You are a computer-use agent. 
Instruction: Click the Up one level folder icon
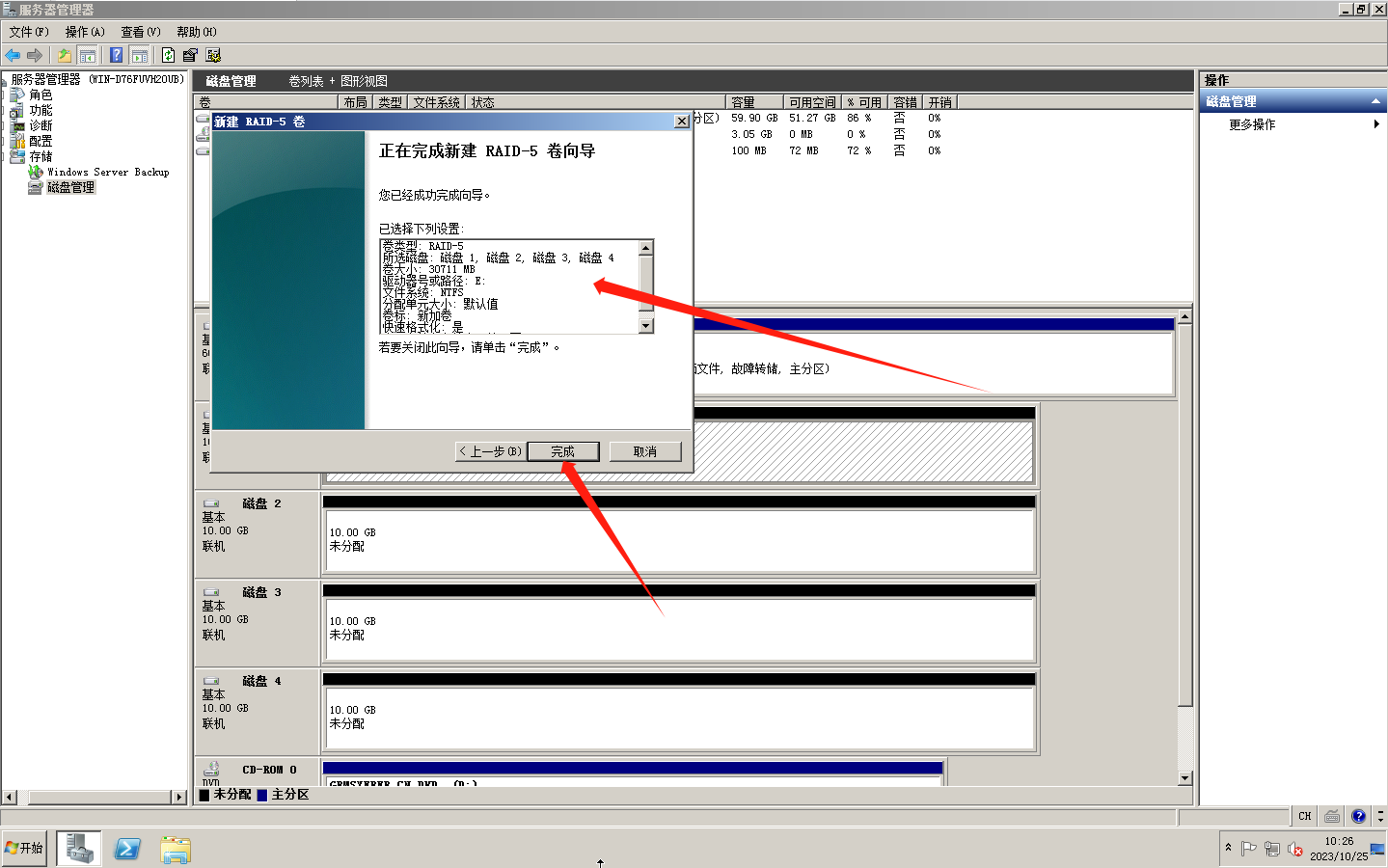(64, 55)
